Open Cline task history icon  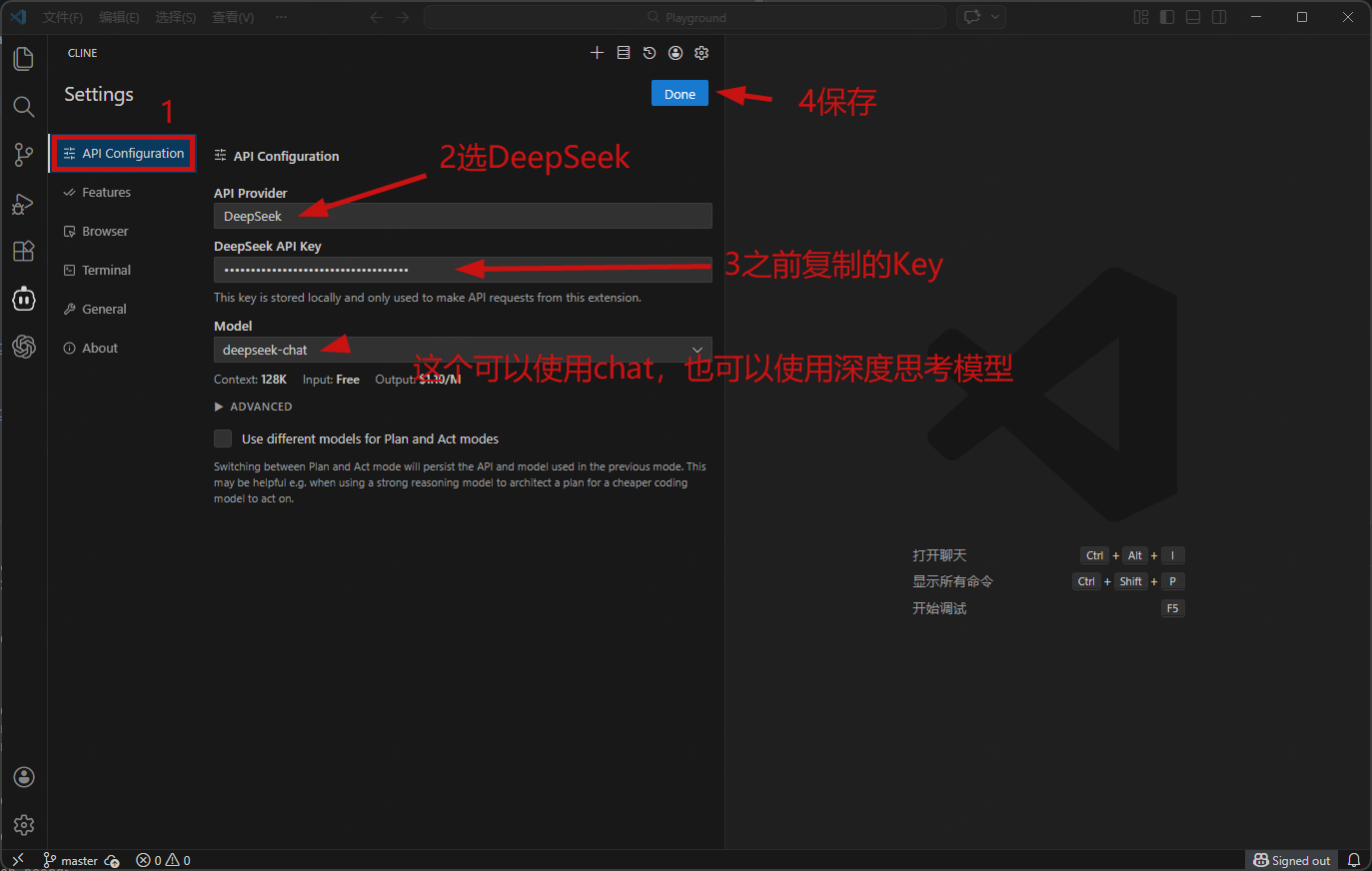pos(650,53)
